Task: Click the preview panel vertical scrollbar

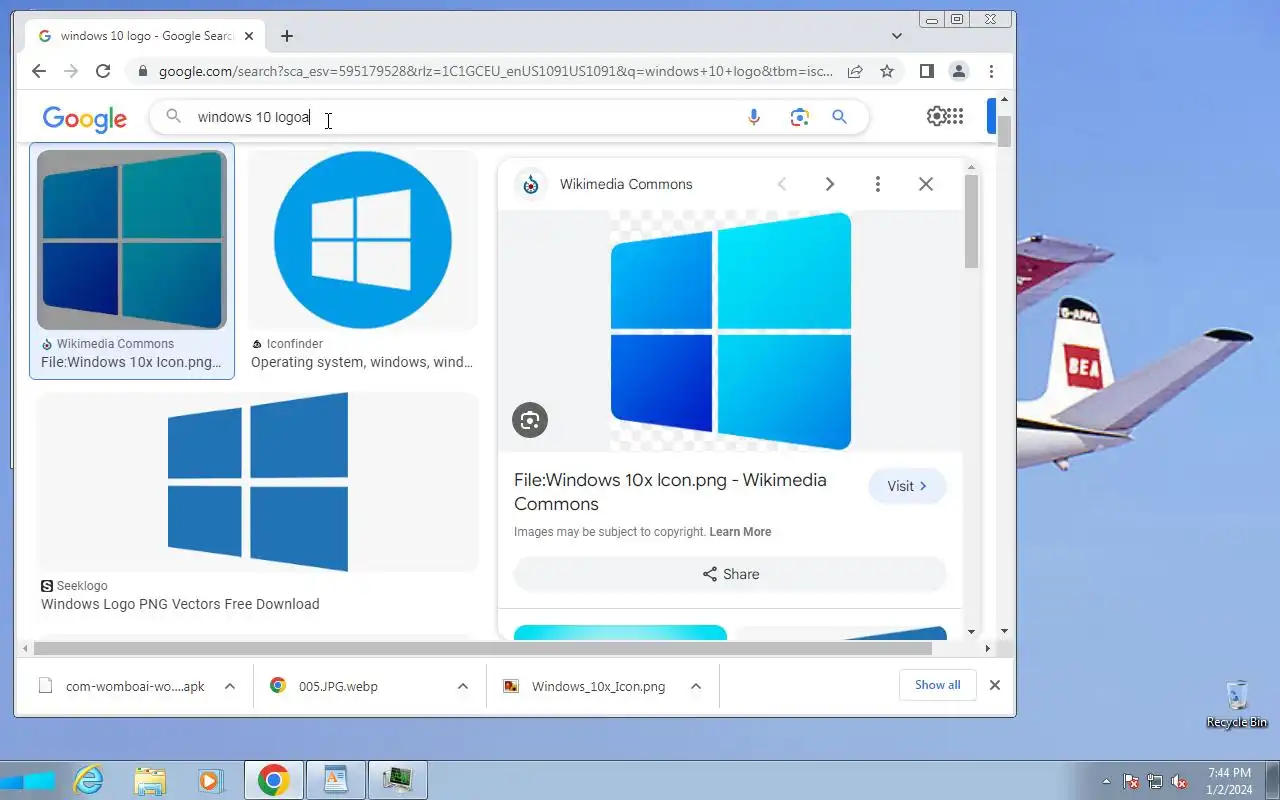Action: [971, 222]
